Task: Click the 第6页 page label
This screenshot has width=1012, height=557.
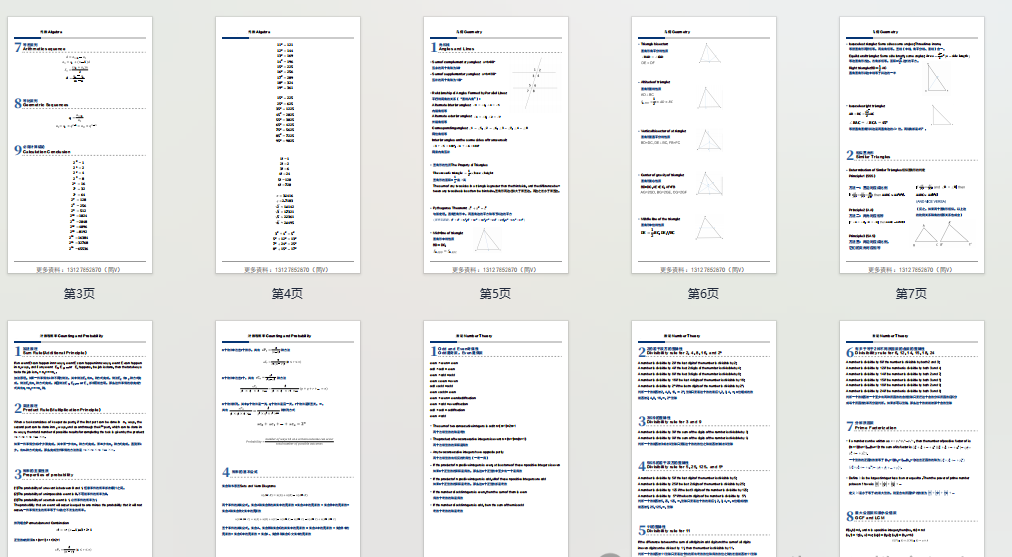Action: coord(703,294)
